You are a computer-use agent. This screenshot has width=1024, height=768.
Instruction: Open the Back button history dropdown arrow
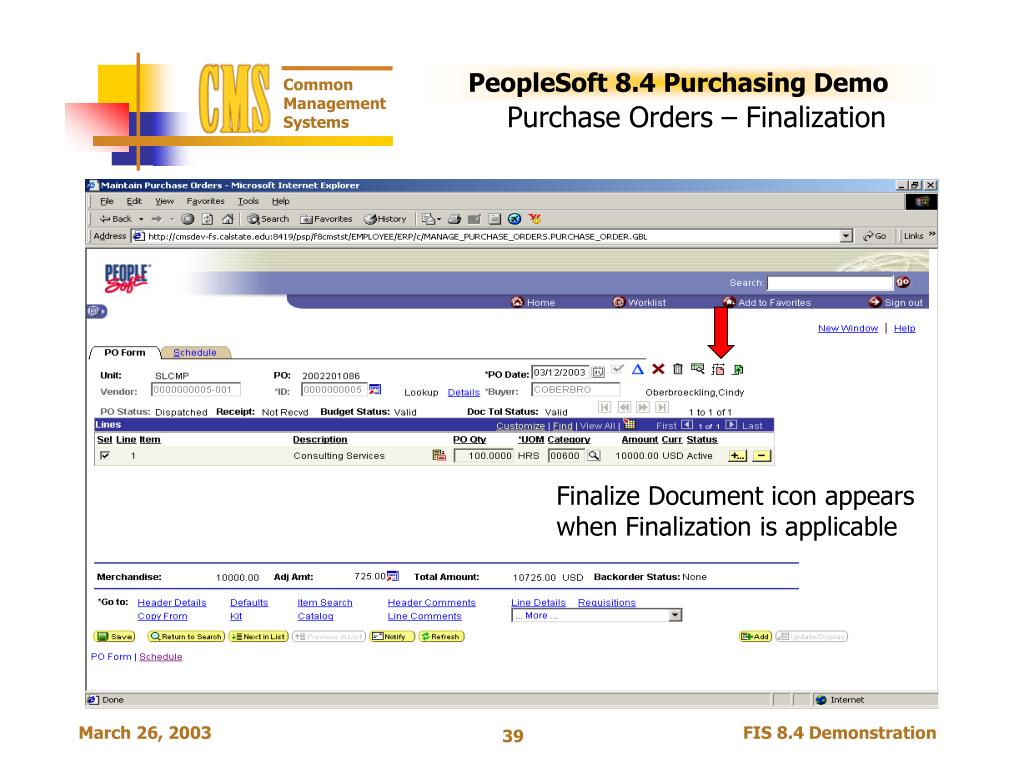click(141, 219)
